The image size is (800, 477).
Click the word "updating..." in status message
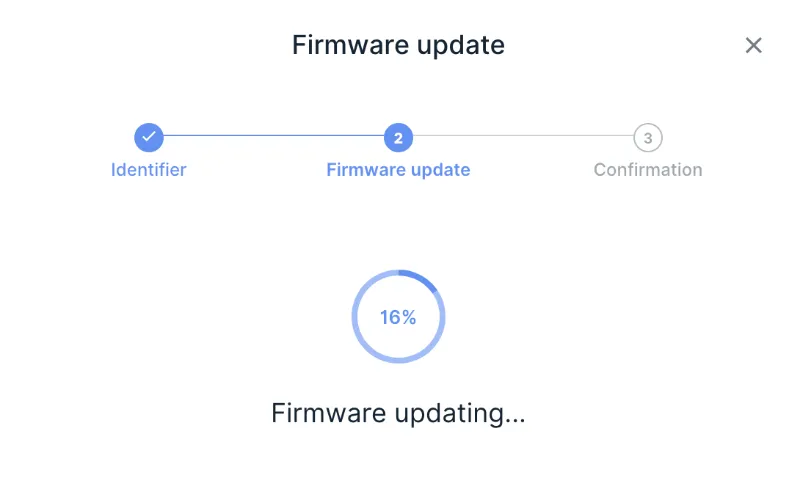coord(460,414)
